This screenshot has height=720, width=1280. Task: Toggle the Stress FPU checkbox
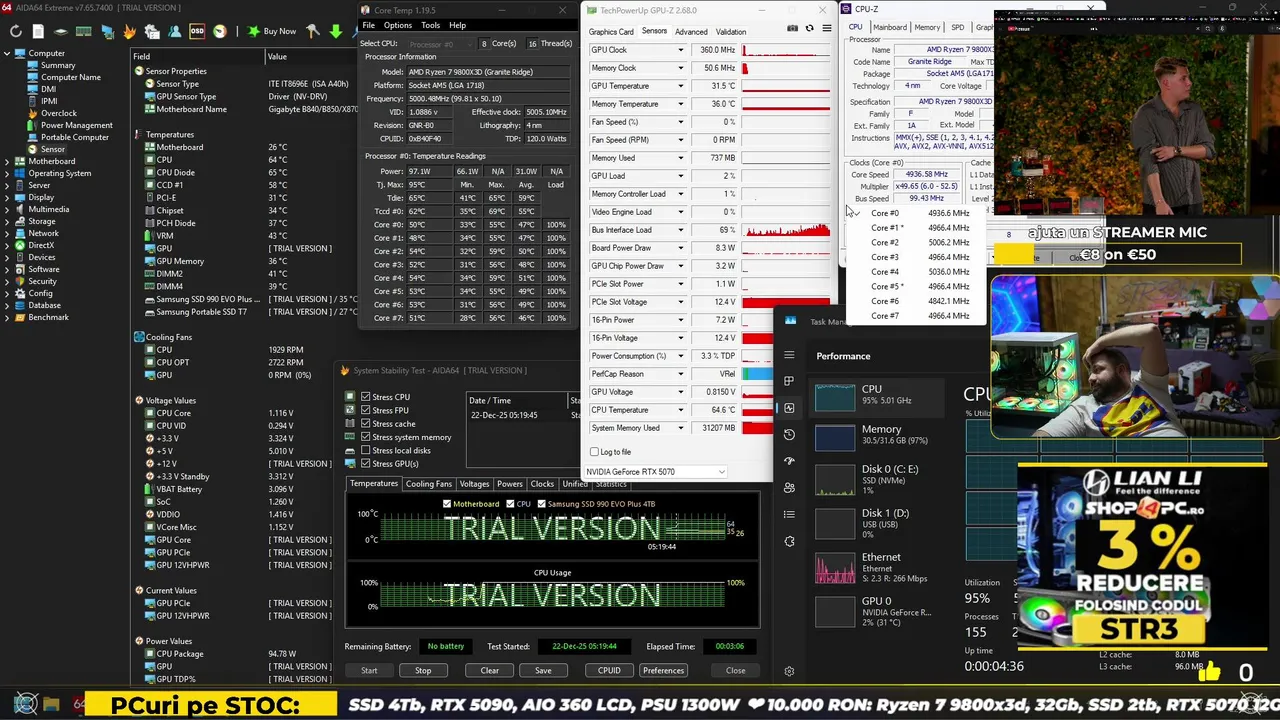pyautogui.click(x=366, y=410)
